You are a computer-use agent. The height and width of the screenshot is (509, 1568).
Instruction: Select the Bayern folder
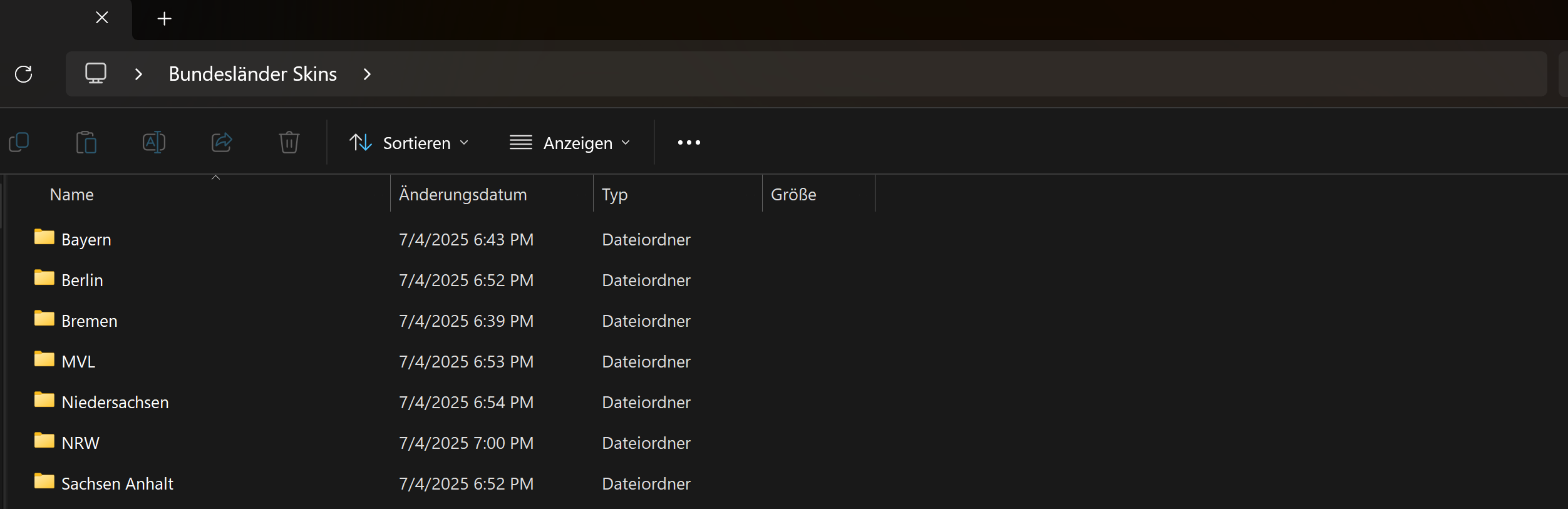coord(86,239)
